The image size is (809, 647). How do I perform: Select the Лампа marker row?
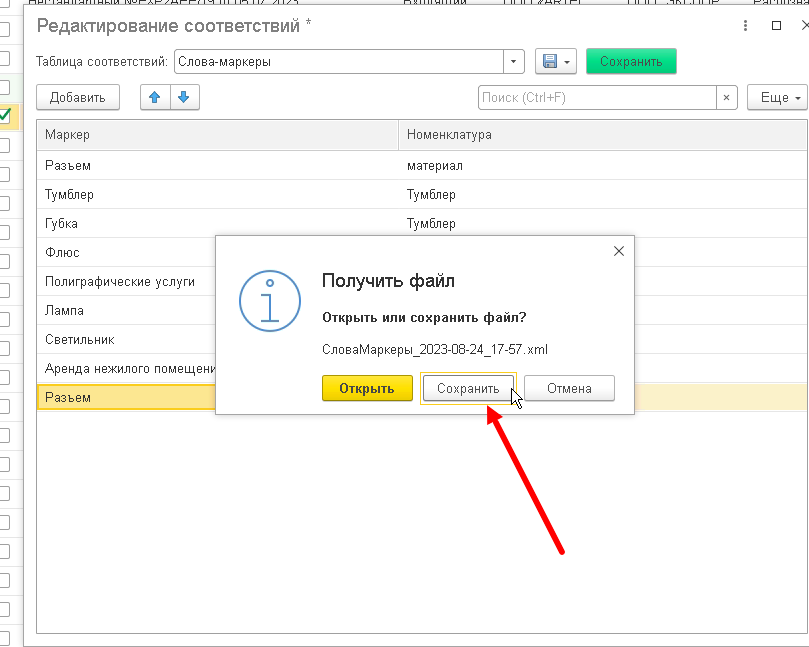coord(126,310)
